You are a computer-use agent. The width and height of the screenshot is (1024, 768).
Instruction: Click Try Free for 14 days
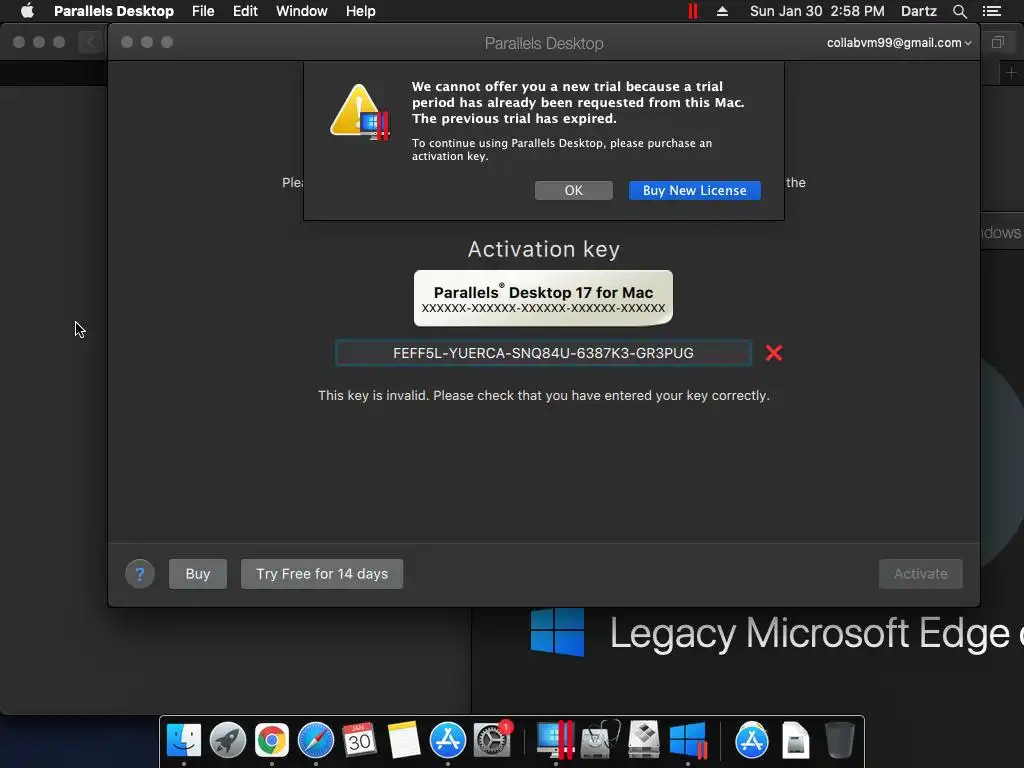pyautogui.click(x=322, y=574)
